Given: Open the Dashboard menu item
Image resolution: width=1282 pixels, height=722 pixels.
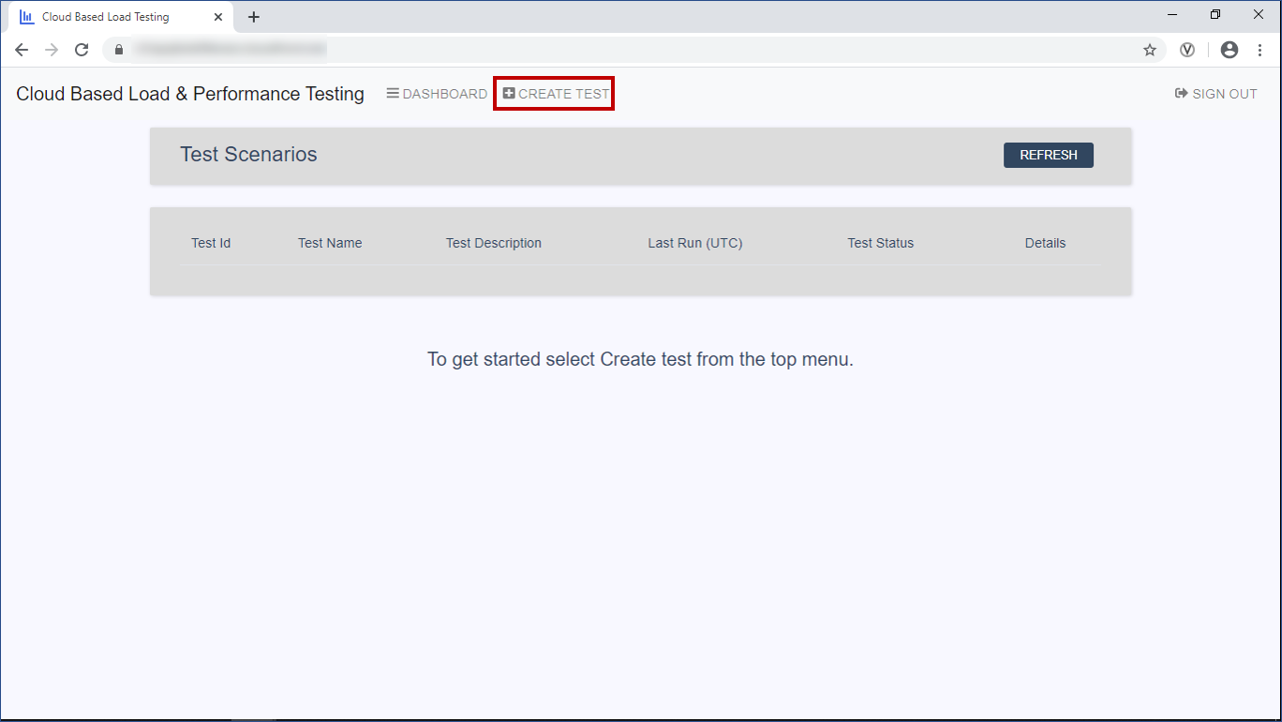Looking at the screenshot, I should (x=437, y=94).
